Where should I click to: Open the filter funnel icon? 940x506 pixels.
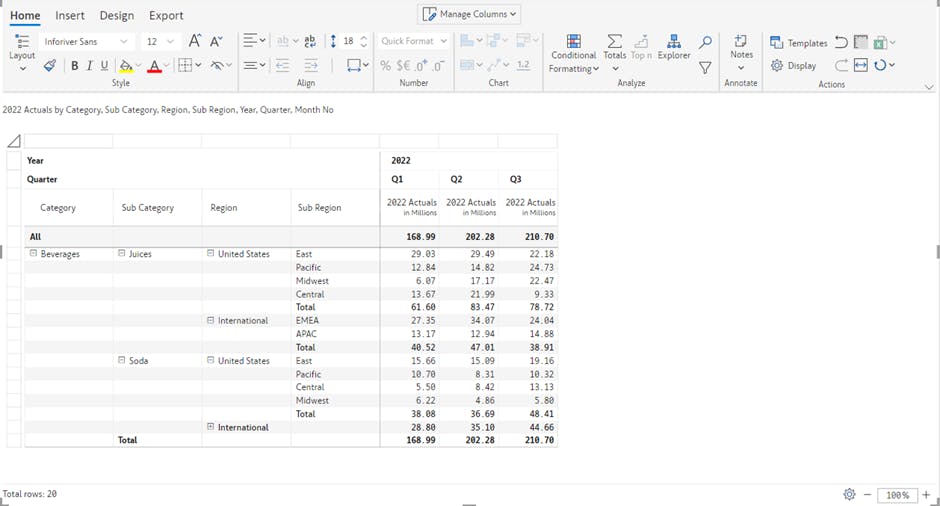click(705, 68)
